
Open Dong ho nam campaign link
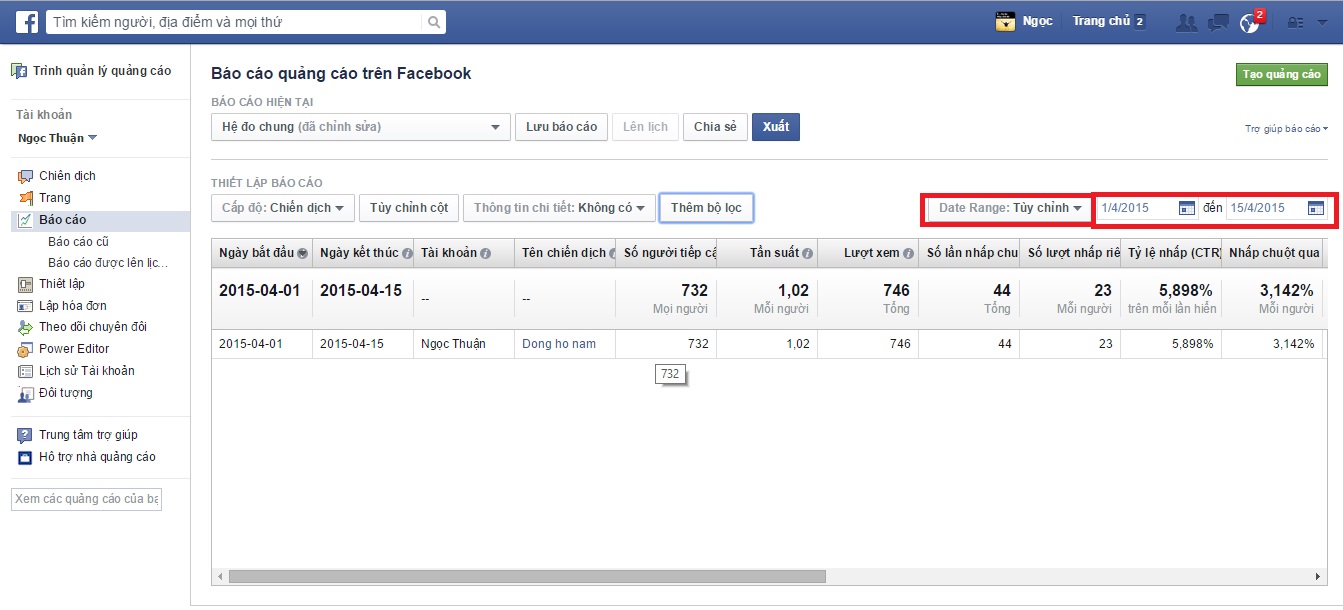click(x=559, y=344)
